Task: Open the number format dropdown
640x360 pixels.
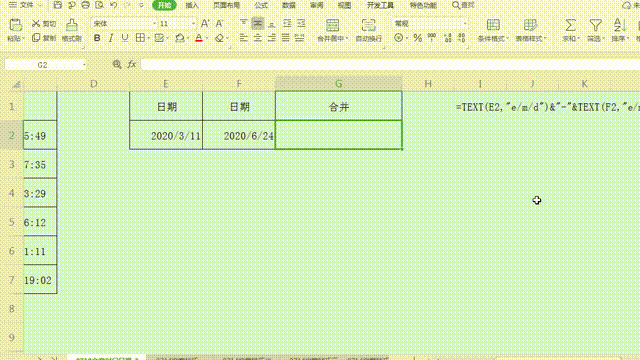Action: [x=464, y=24]
